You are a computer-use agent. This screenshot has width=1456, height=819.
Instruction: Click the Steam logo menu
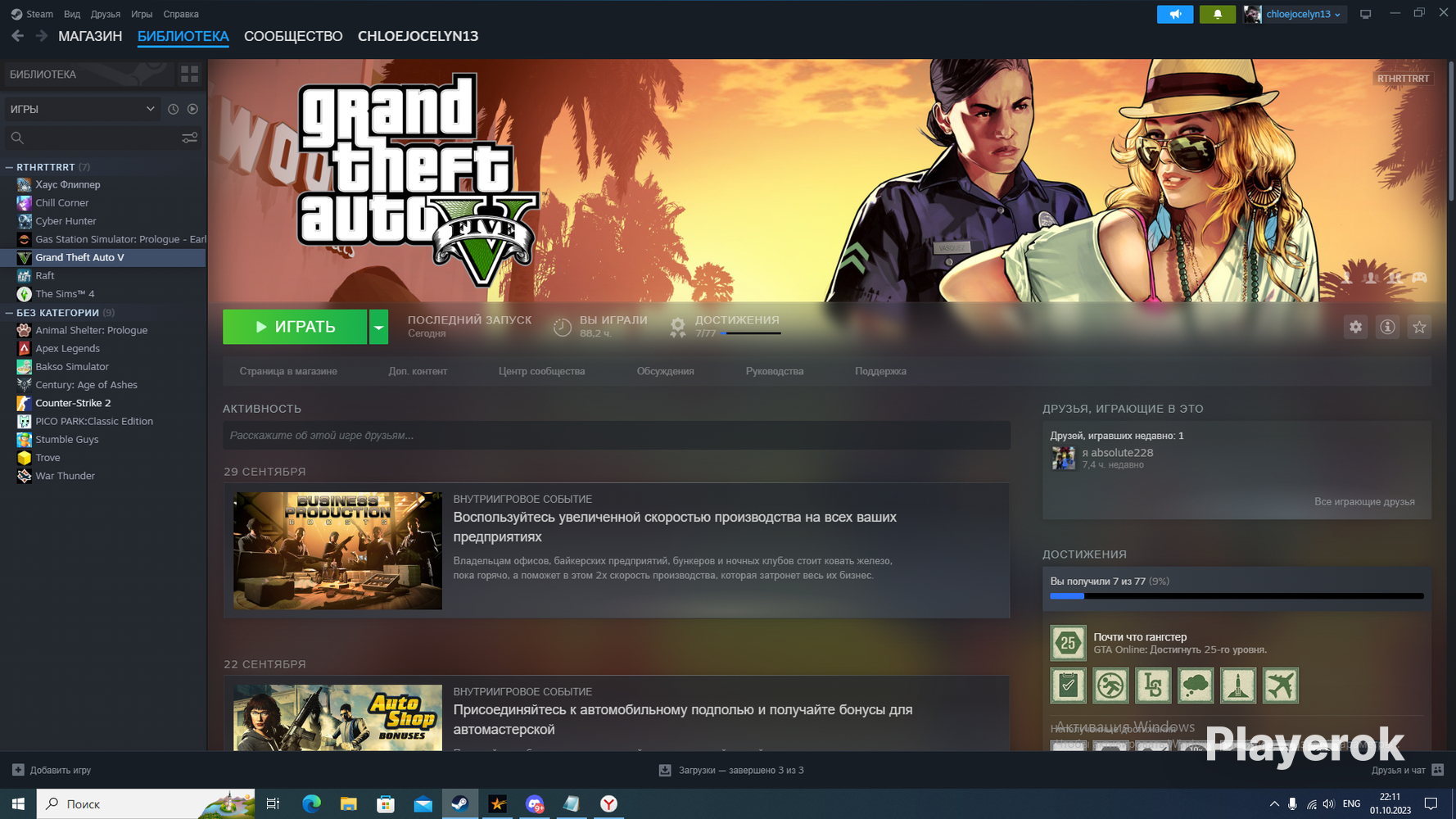[32, 14]
